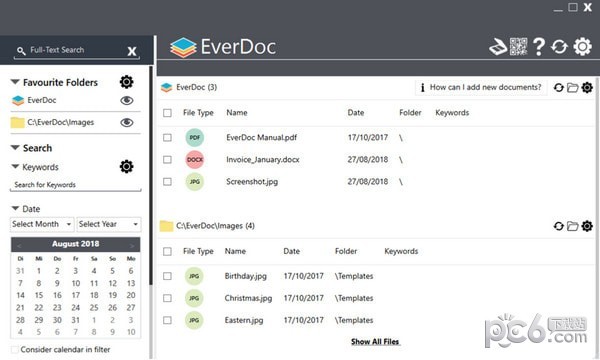Open Favourite Folders settings gear
600x360 pixels.
coord(126,82)
